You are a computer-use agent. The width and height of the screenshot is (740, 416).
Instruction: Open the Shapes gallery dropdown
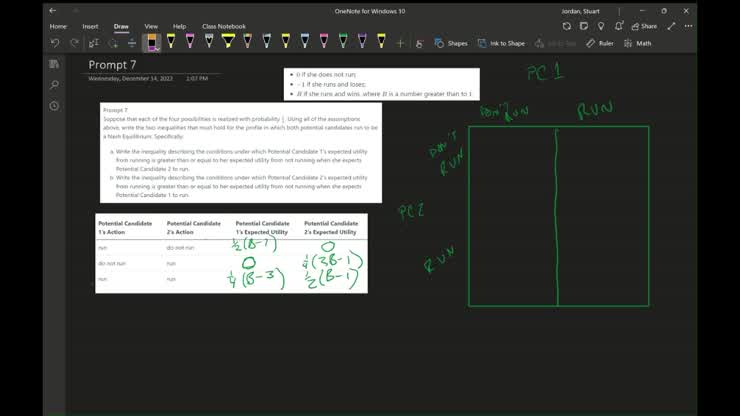click(451, 43)
